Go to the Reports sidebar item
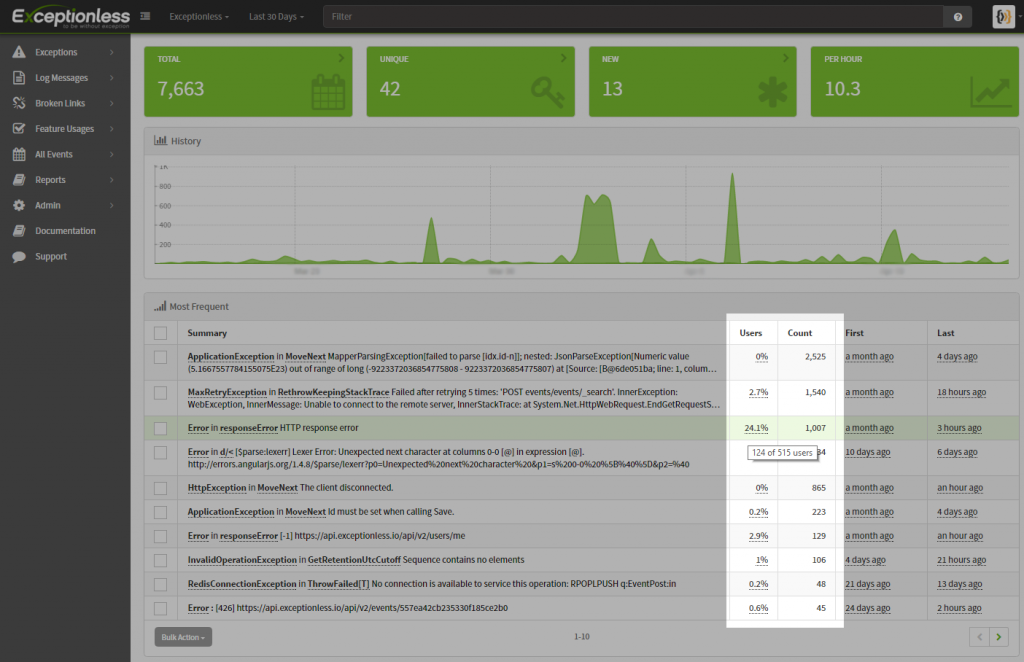This screenshot has height=662, width=1024. tap(50, 180)
